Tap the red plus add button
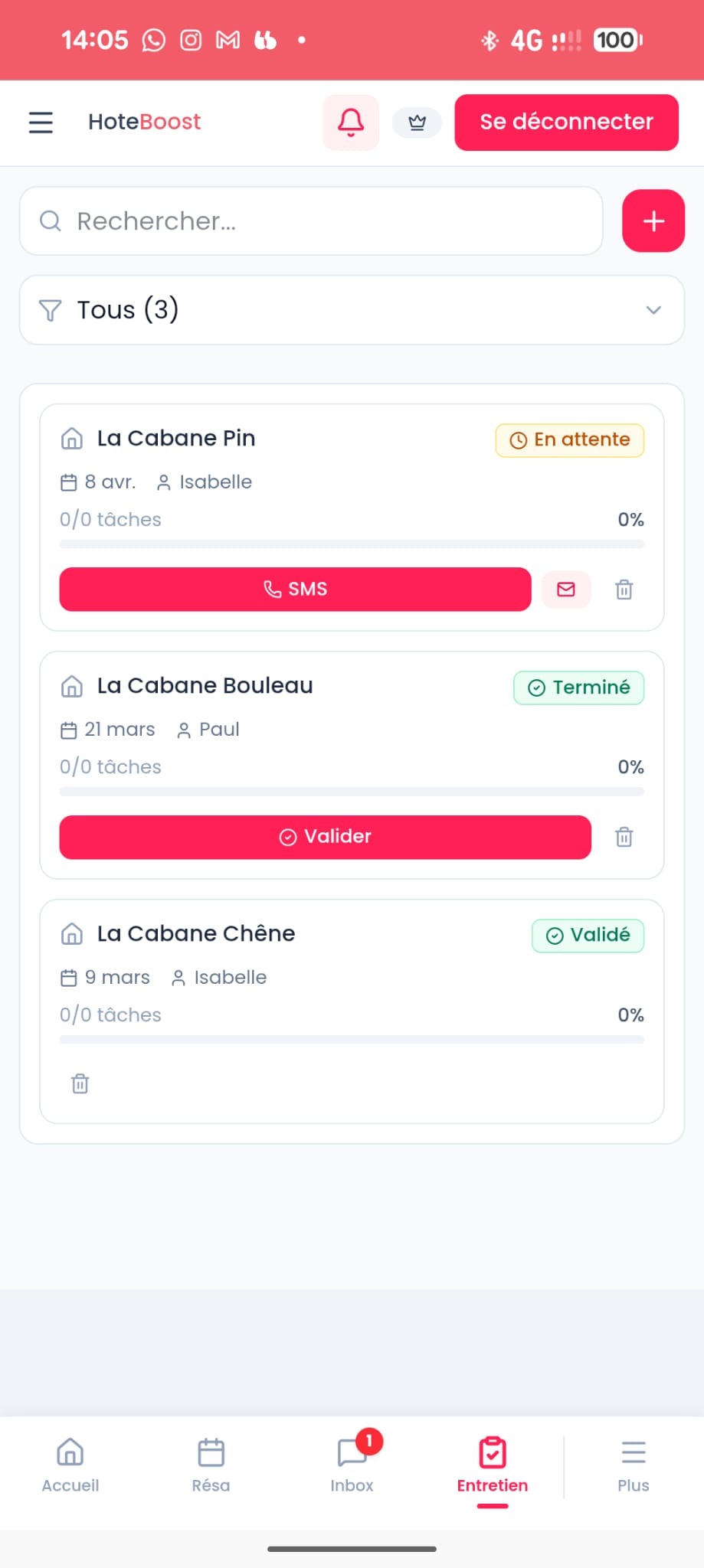Screen dimensions: 704x1568 653,221
